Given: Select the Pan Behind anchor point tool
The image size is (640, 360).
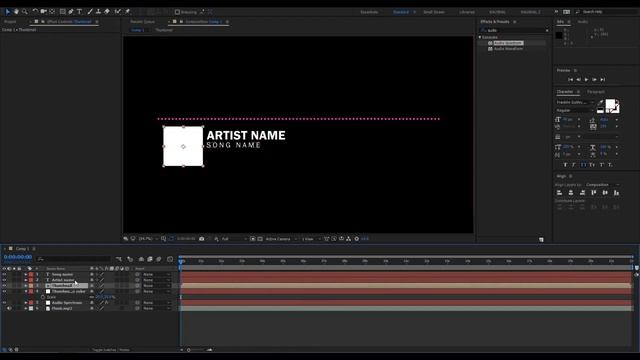Looking at the screenshot, I should [52, 12].
